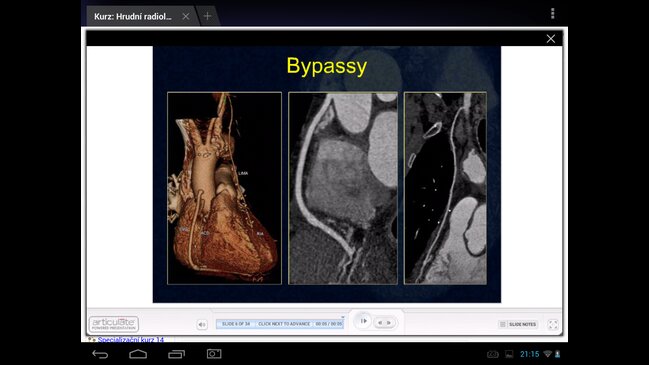Open Android recent apps button

tap(176, 354)
